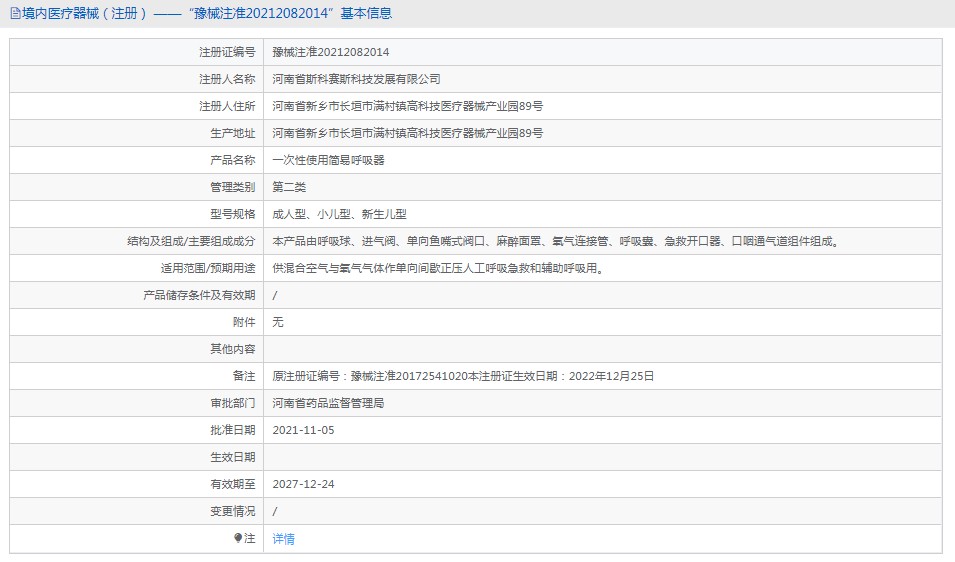955x562 pixels.
Task: Select the page title 境内医疗器械（注册）基本信息
Action: click(207, 13)
